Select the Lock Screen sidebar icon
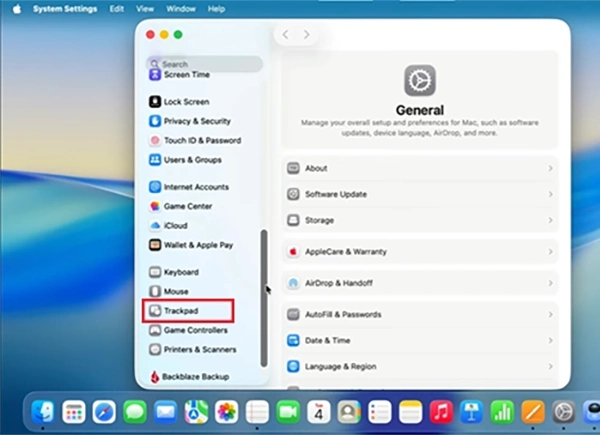The image size is (600, 435). click(x=155, y=102)
